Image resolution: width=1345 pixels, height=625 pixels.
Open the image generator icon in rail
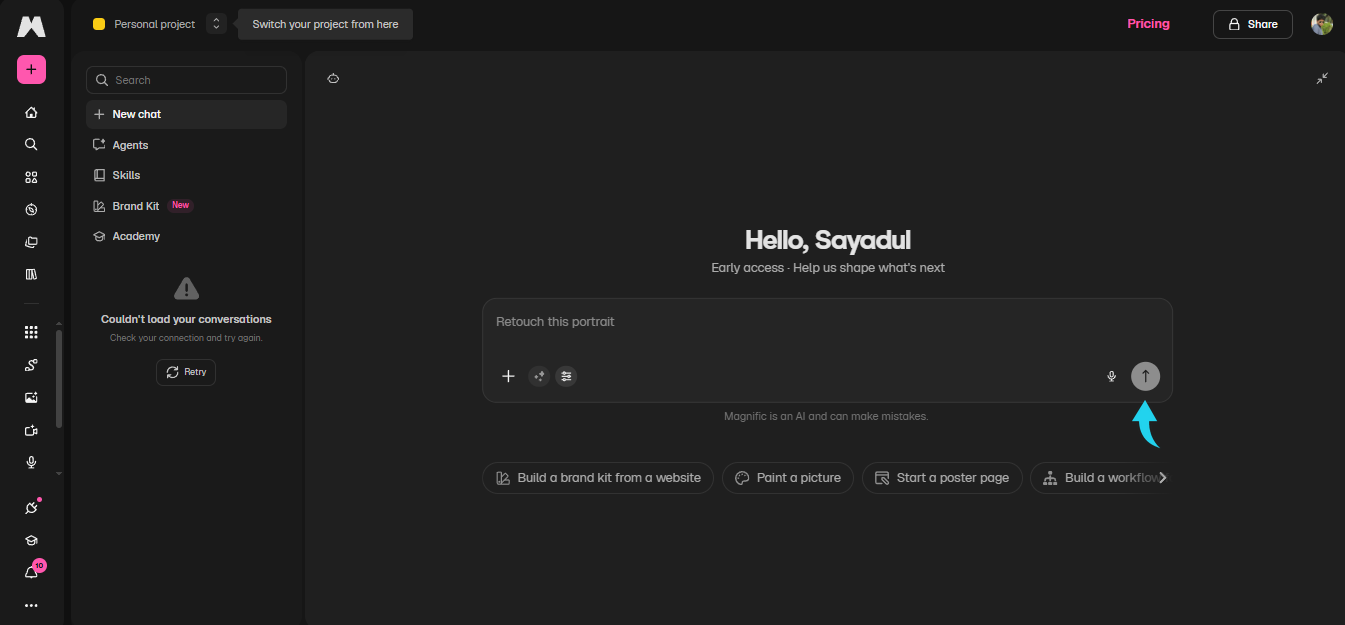click(31, 397)
